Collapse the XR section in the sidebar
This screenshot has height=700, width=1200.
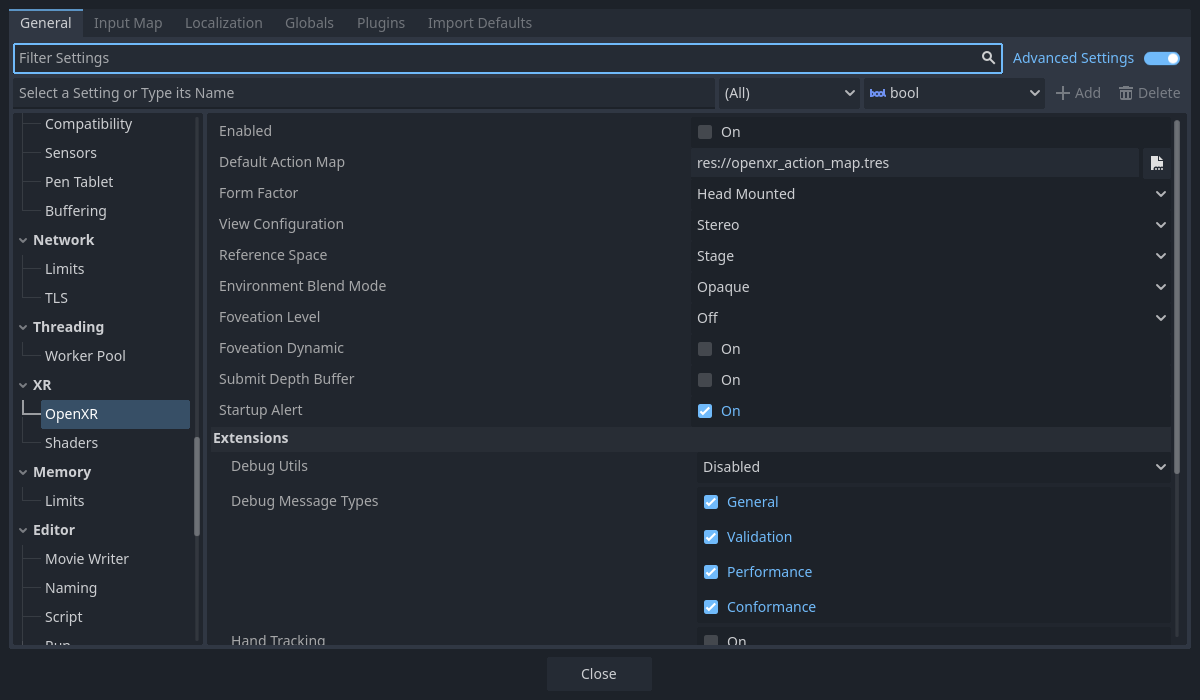pyautogui.click(x=24, y=384)
